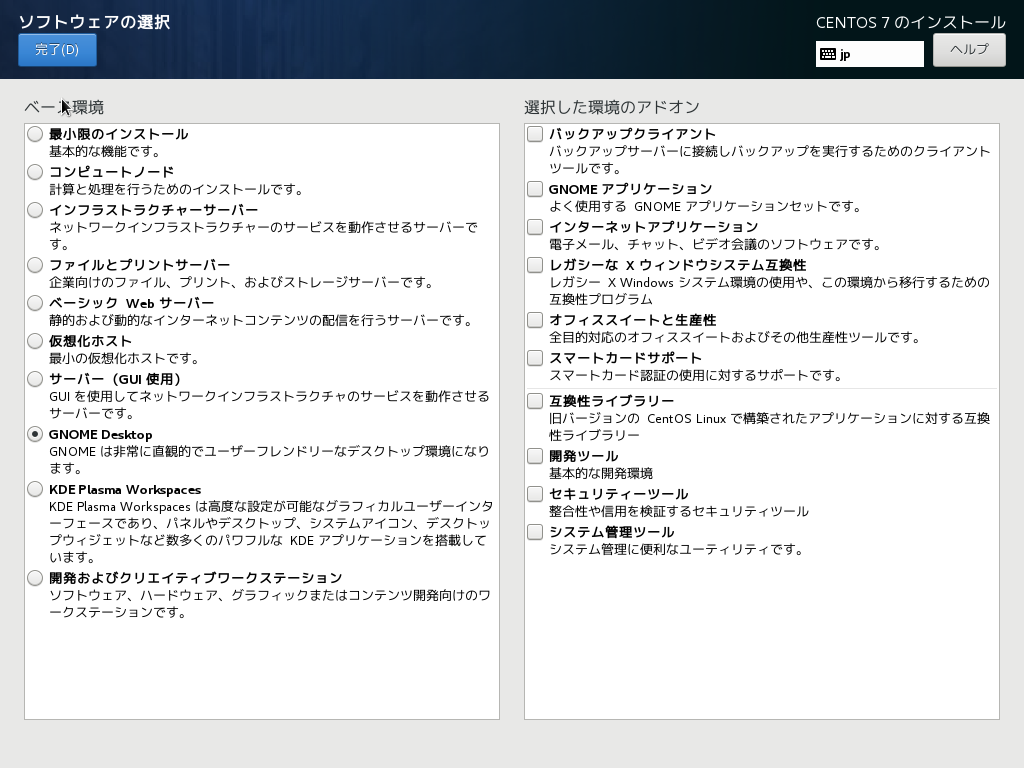Click the text システム管理に便利なユーティリティです。
Screen dimensions: 1024x768
coord(677,549)
